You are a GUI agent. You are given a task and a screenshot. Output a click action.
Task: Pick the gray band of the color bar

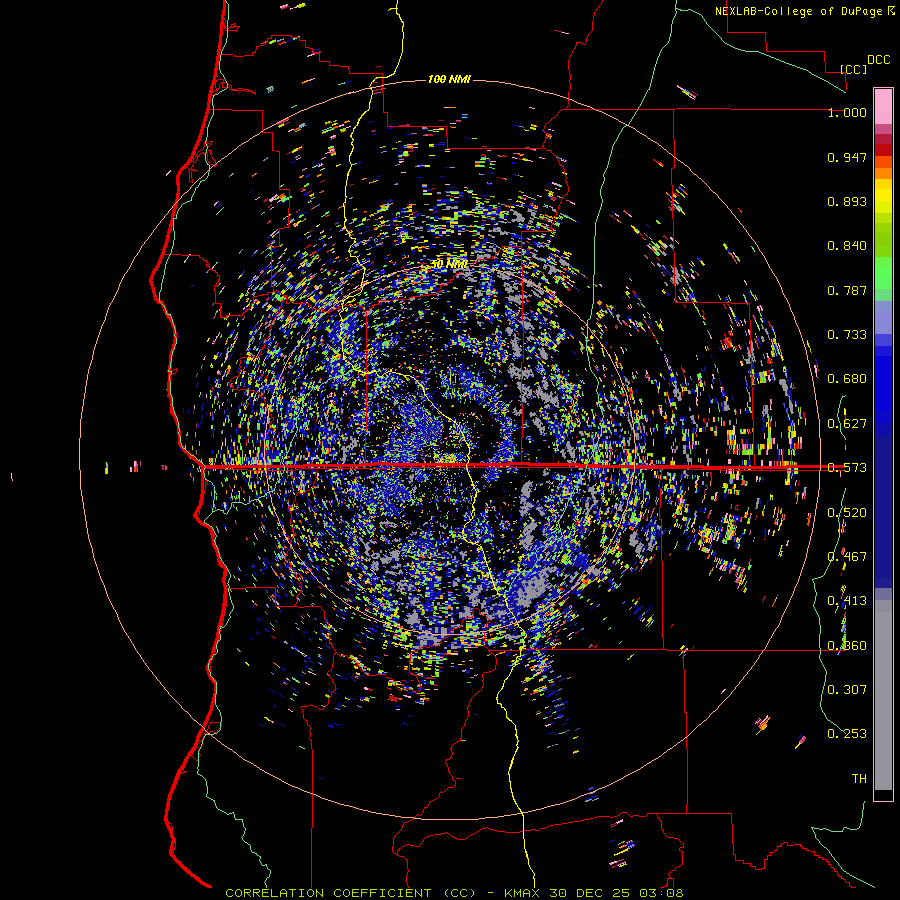point(883,695)
